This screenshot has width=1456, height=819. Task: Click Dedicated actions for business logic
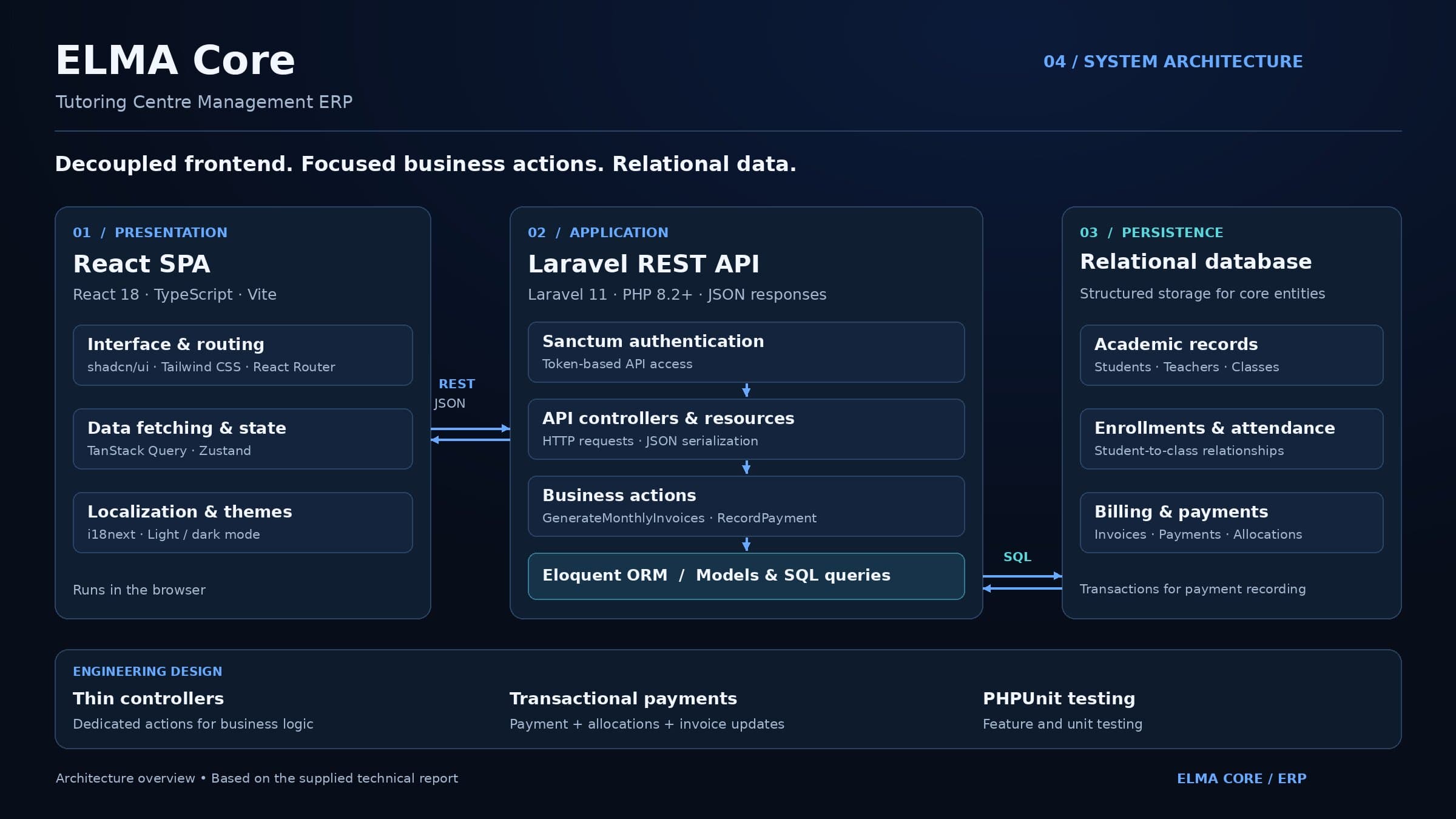193,724
